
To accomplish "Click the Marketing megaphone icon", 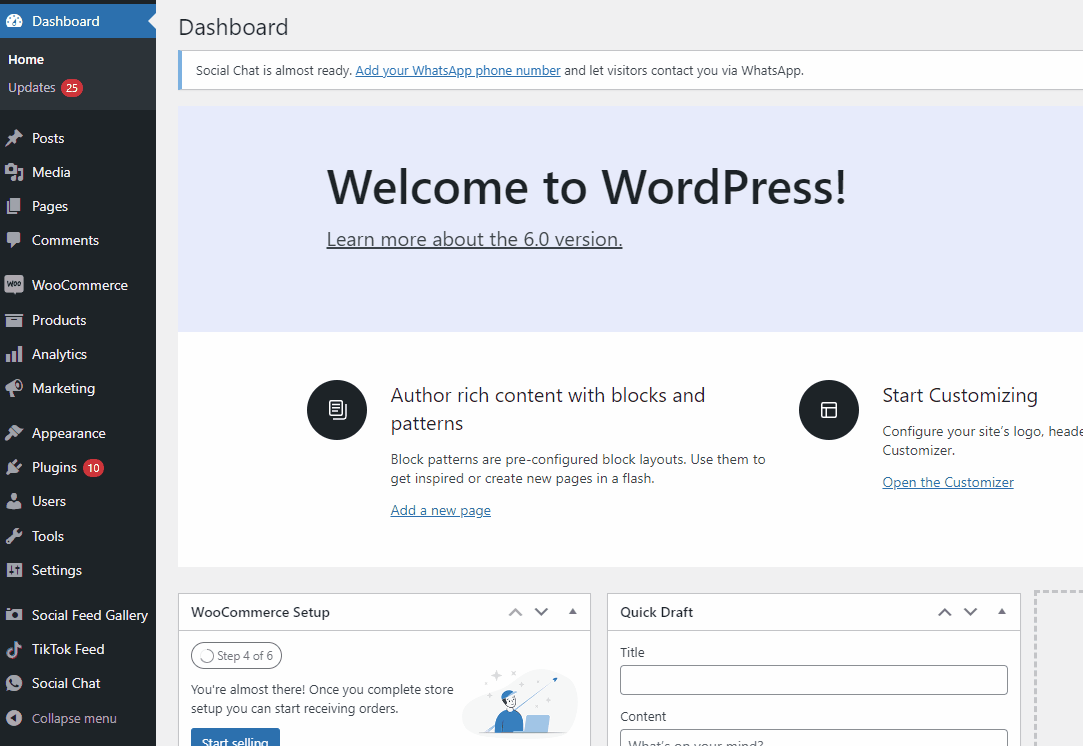I will (14, 388).
